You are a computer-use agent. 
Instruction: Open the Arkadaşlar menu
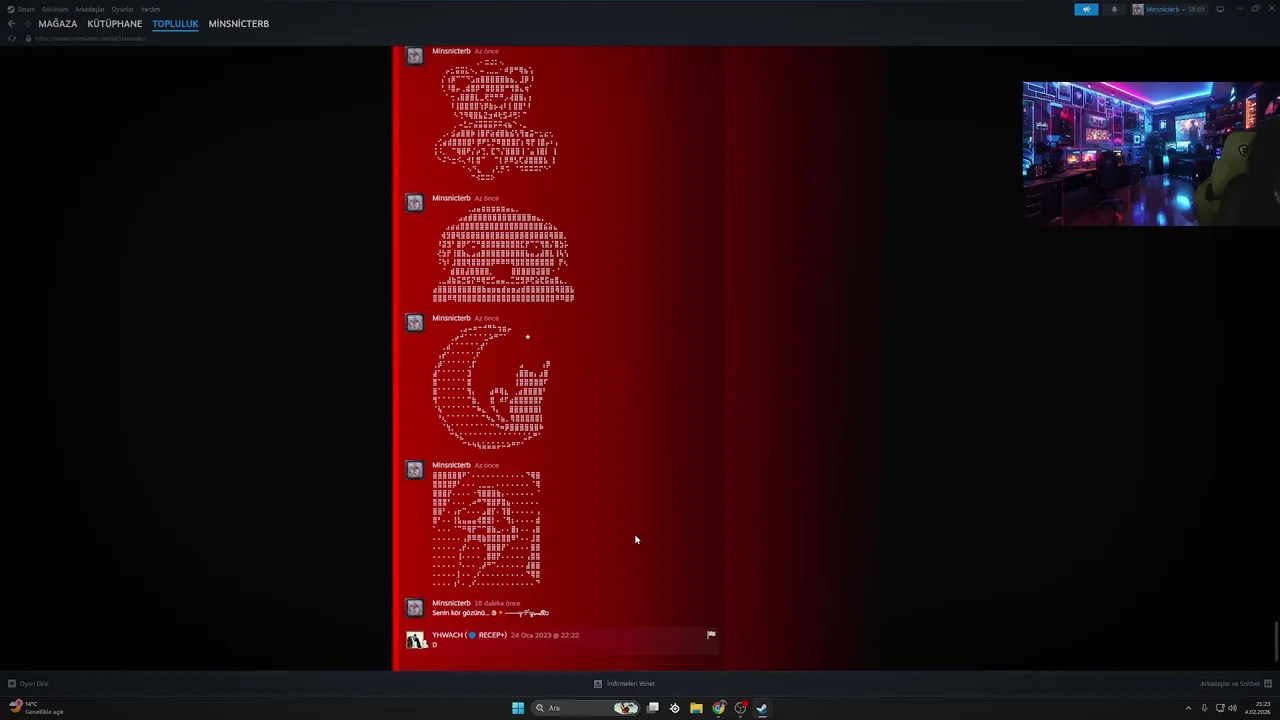(90, 9)
